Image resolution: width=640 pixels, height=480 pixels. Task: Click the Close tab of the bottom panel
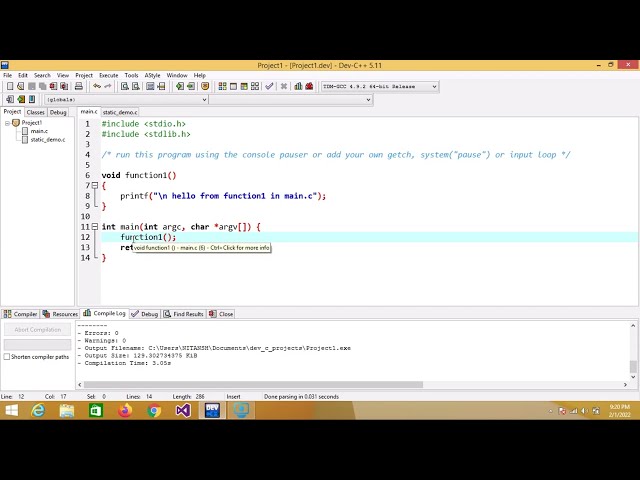[221, 314]
